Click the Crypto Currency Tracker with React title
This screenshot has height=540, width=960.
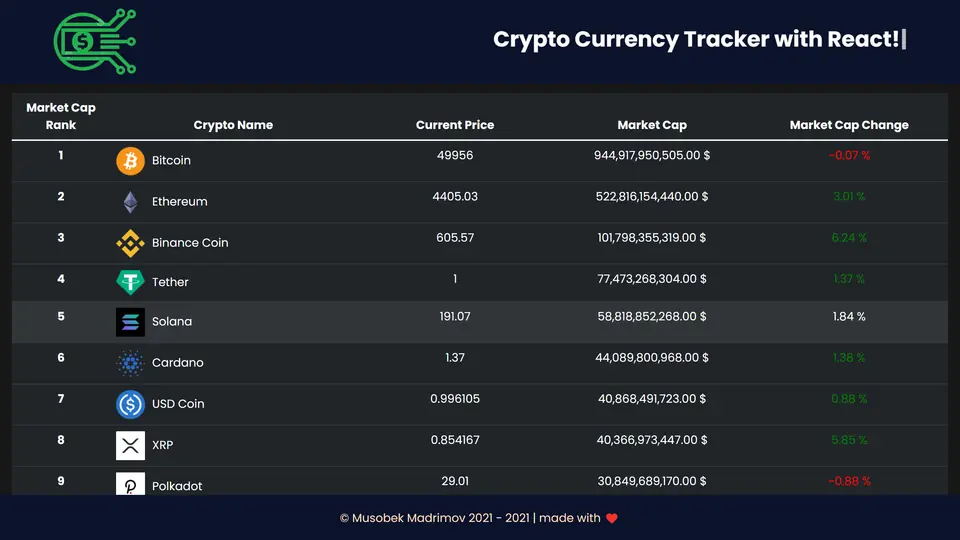696,39
